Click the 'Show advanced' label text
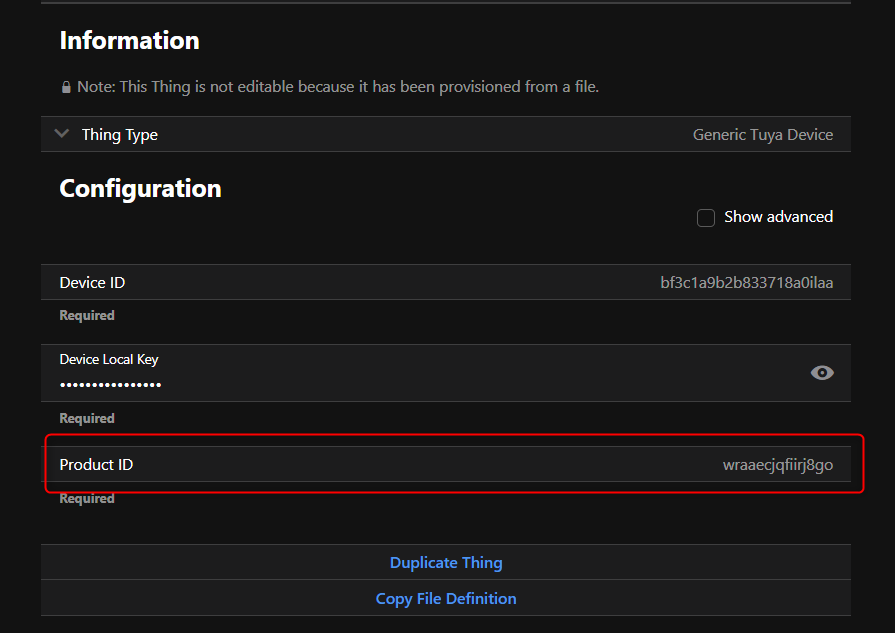Viewport: 895px width, 633px height. pyautogui.click(x=778, y=217)
